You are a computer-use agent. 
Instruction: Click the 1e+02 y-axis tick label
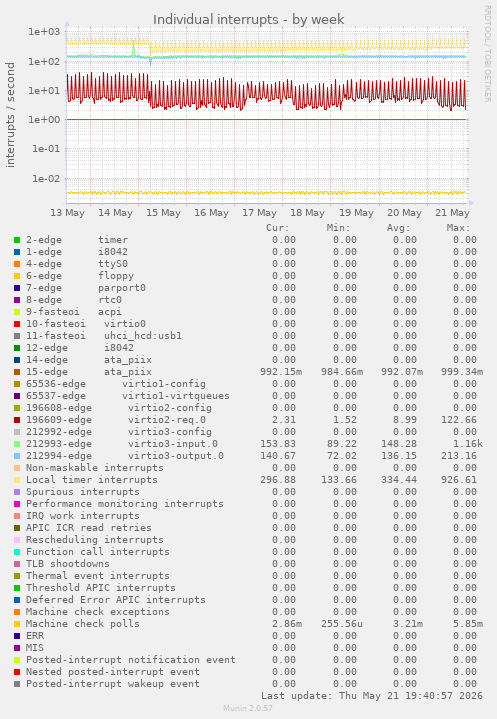click(44, 61)
